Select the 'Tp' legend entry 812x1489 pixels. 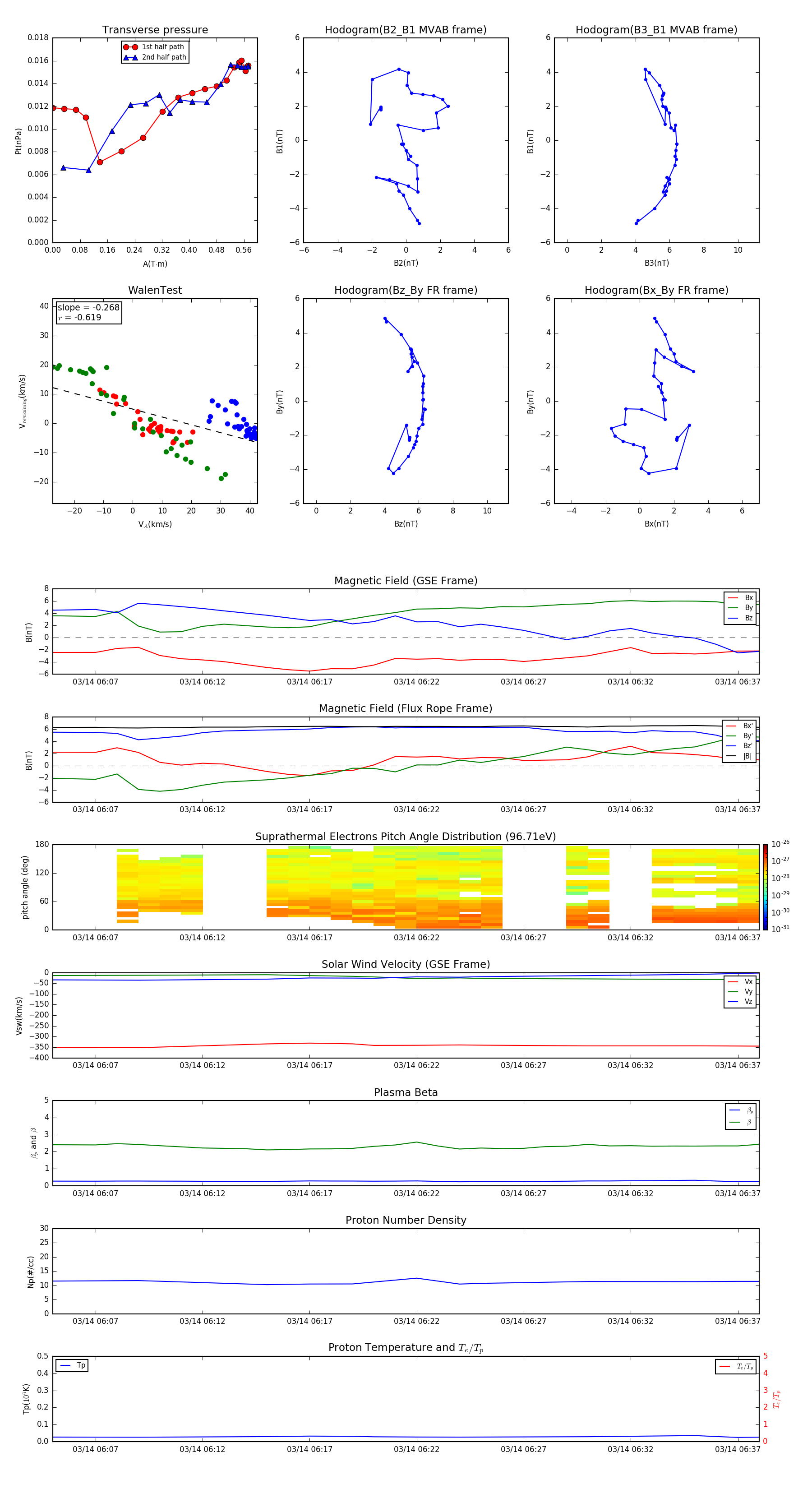(72, 1365)
